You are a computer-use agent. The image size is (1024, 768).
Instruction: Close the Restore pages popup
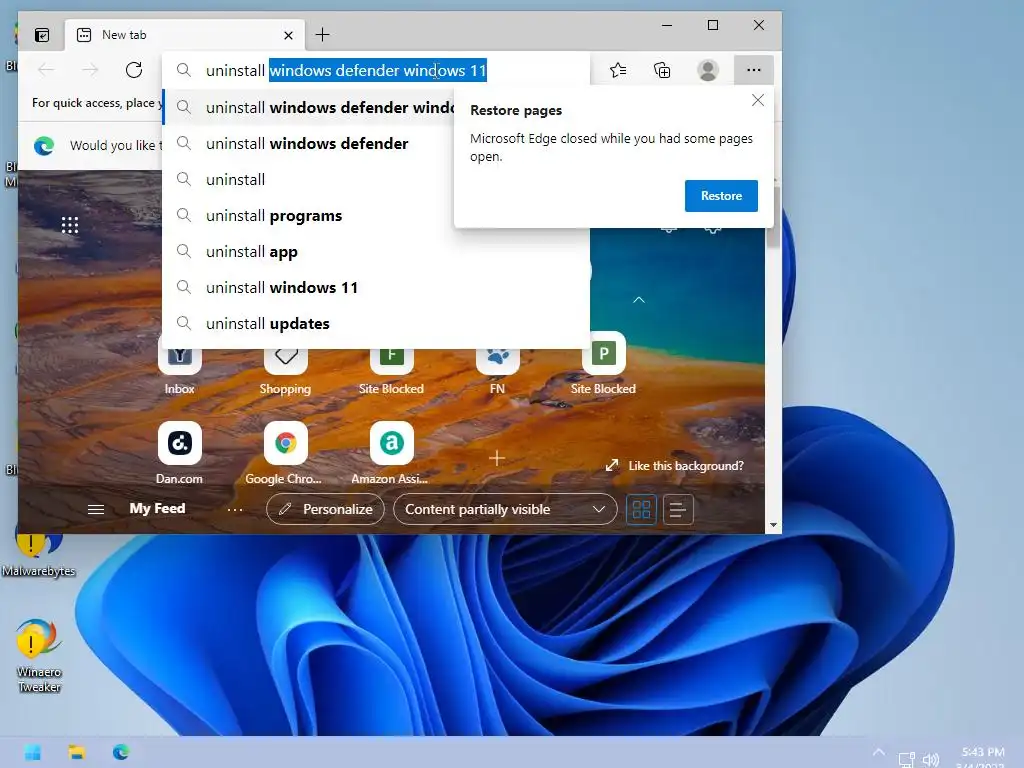758,100
